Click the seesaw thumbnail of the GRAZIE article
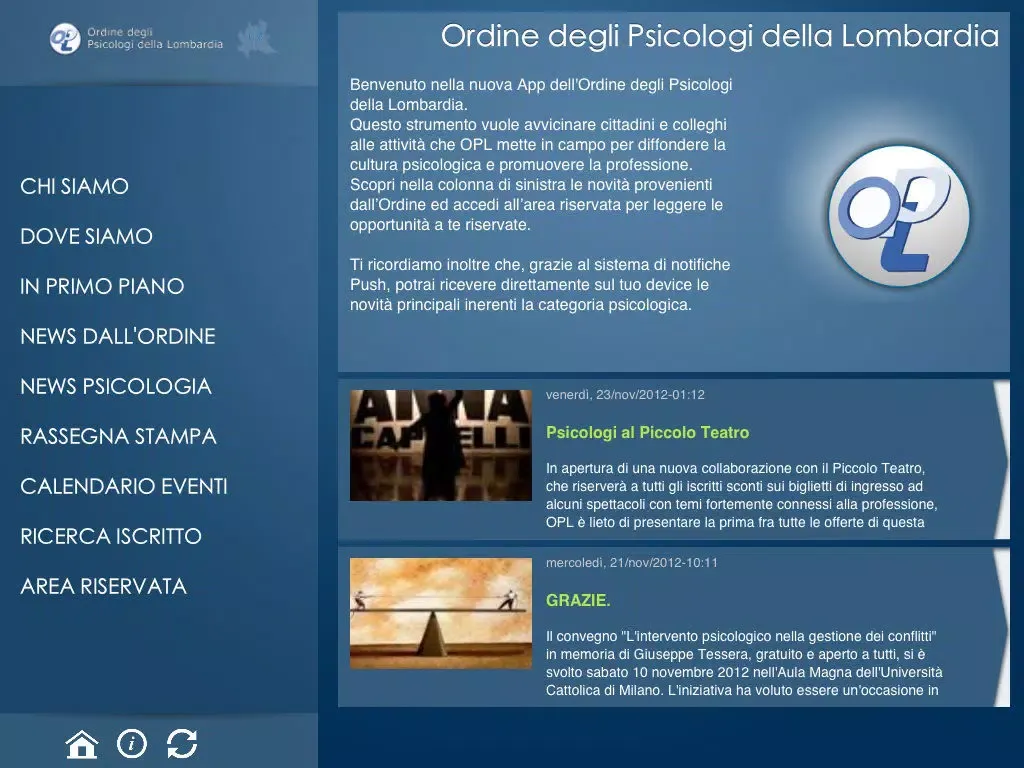This screenshot has height=768, width=1024. click(441, 613)
